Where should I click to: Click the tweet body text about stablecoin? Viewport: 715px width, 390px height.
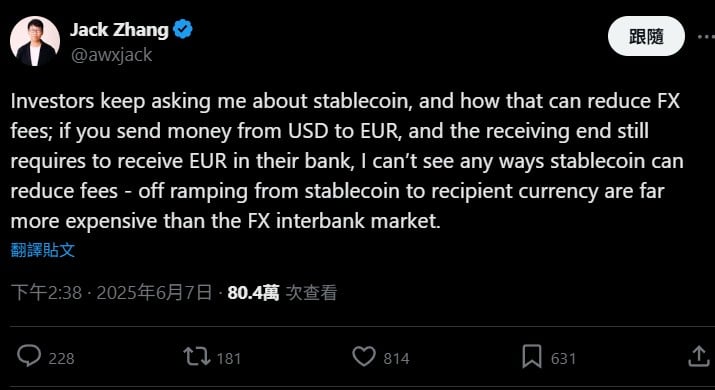click(347, 161)
